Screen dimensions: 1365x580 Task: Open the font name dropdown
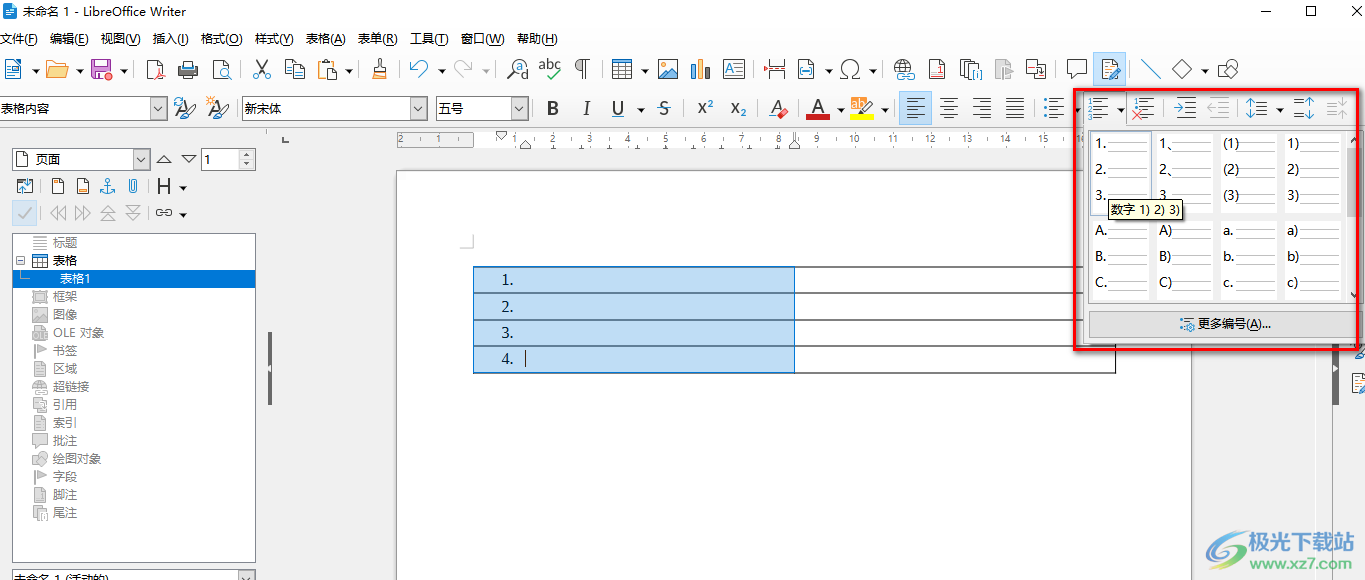419,108
